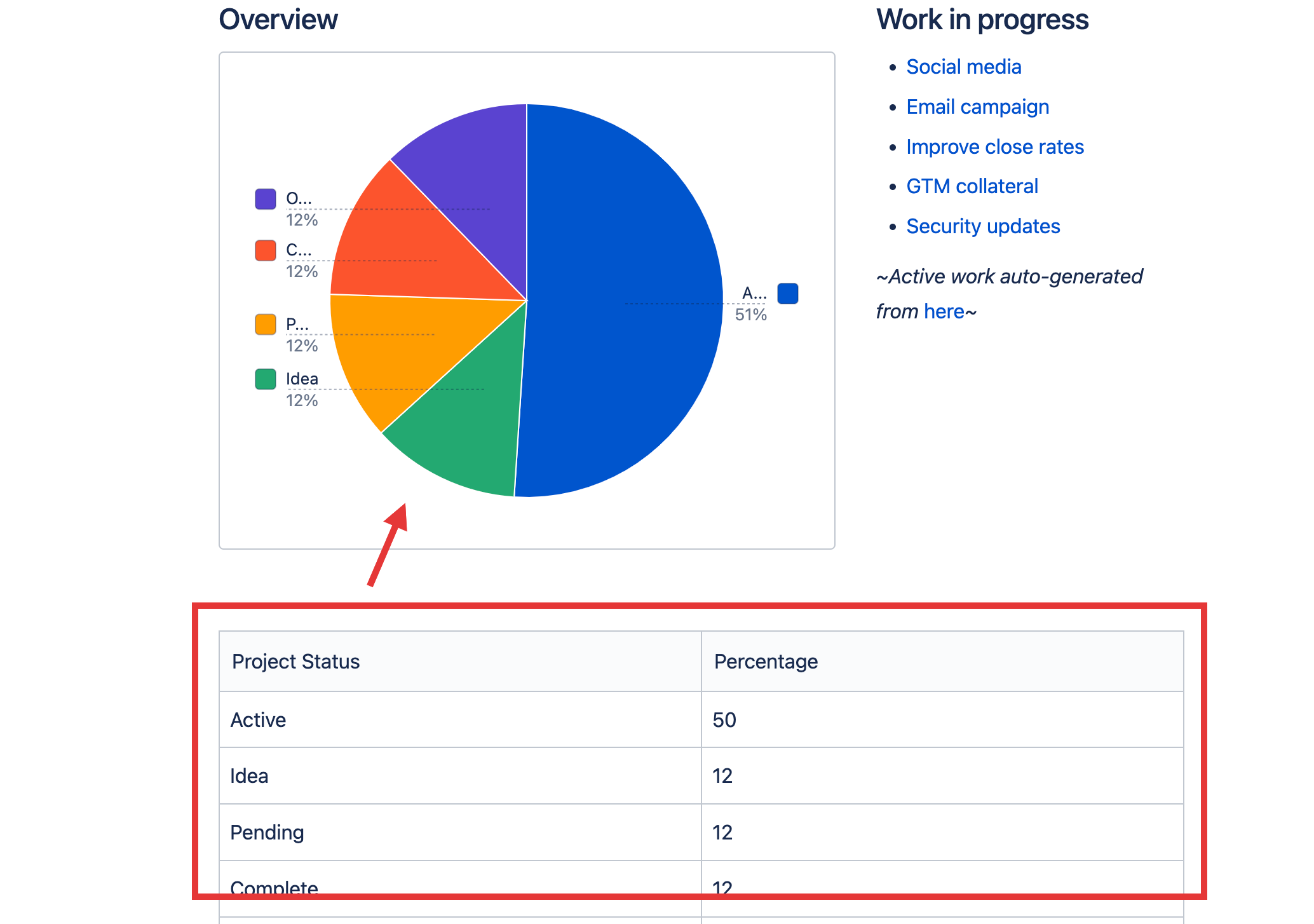Click the 51% legend value

coord(751,315)
